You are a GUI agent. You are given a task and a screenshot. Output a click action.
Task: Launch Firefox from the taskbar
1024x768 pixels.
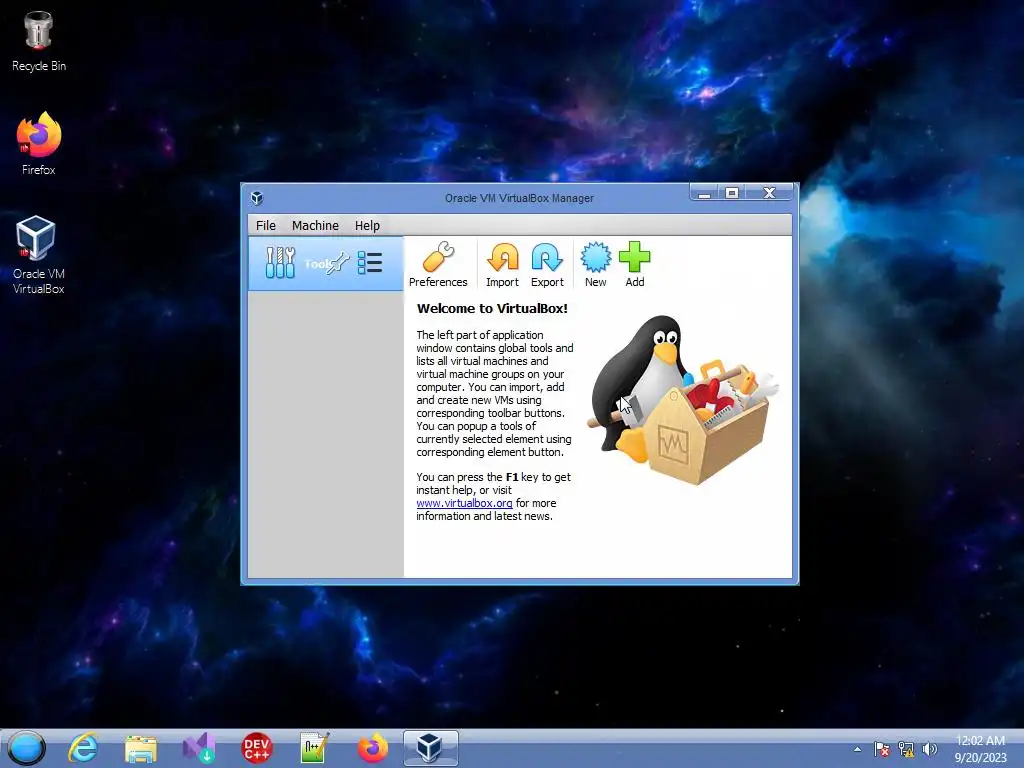pos(372,748)
